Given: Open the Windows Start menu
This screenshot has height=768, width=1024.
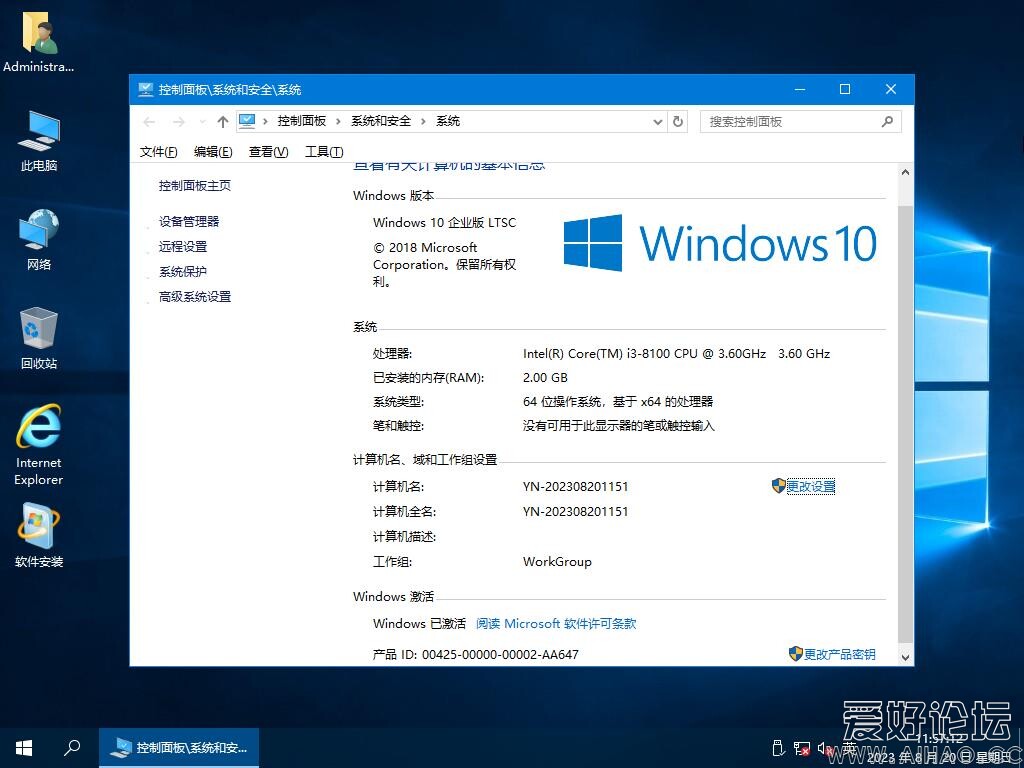Looking at the screenshot, I should pyautogui.click(x=24, y=747).
